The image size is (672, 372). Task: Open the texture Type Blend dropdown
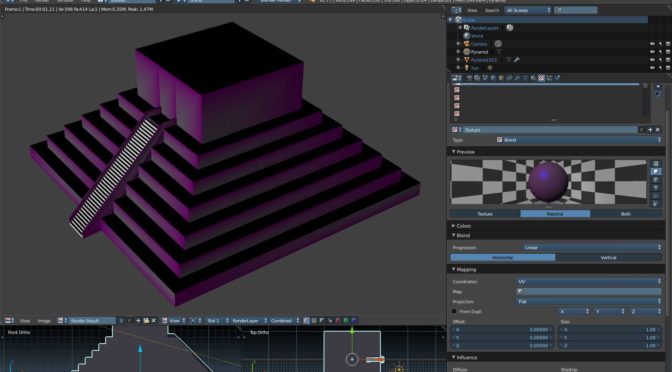578,140
